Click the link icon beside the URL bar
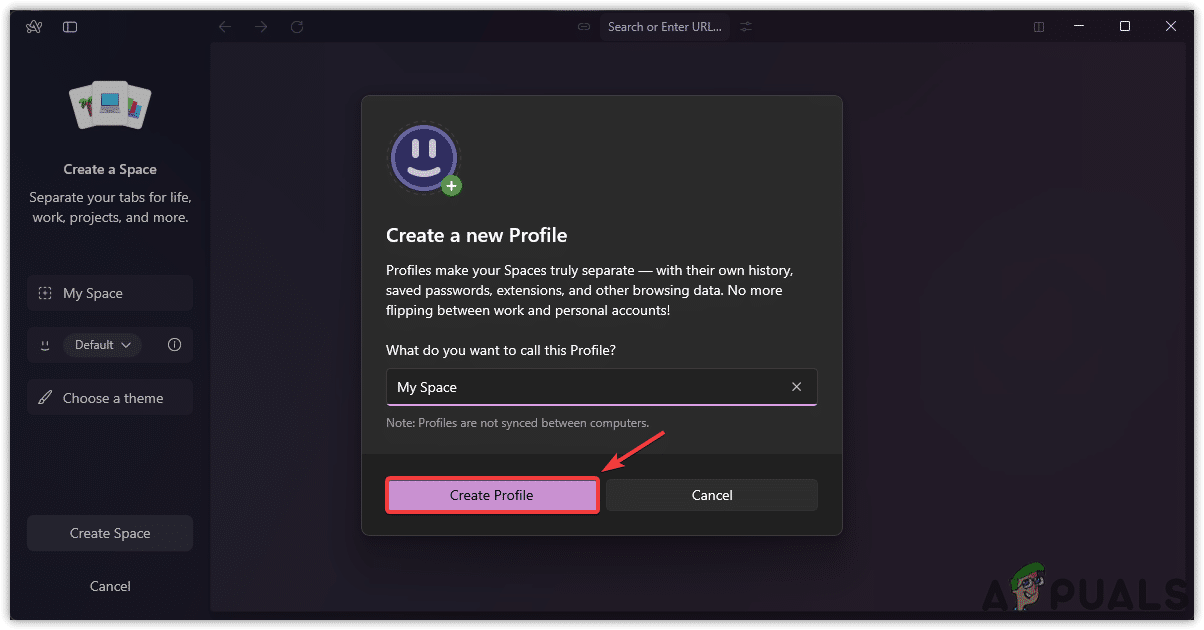This screenshot has width=1204, height=630. [x=584, y=27]
